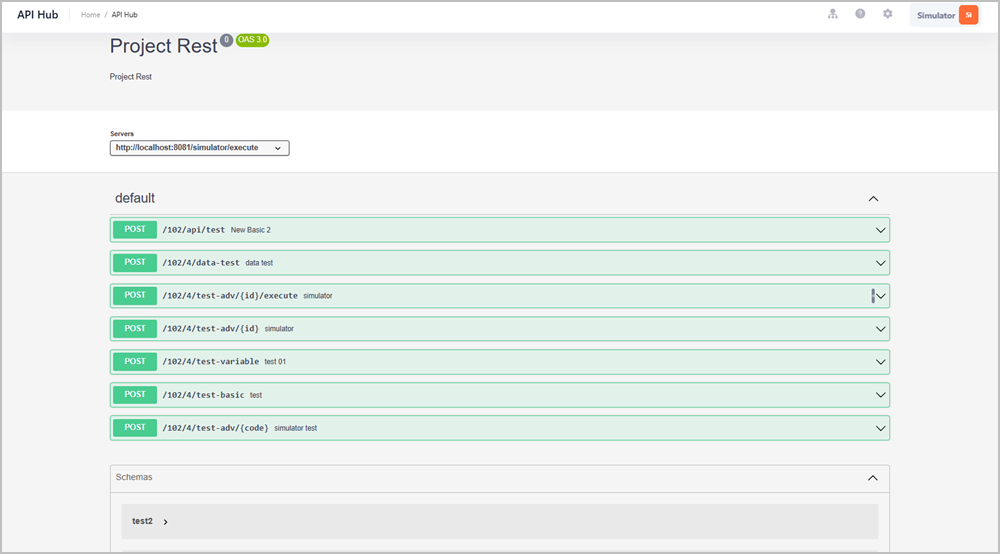The image size is (1000, 554).
Task: Click POST badge for /102/4/test-adv/{id}/execute
Action: click(135, 295)
